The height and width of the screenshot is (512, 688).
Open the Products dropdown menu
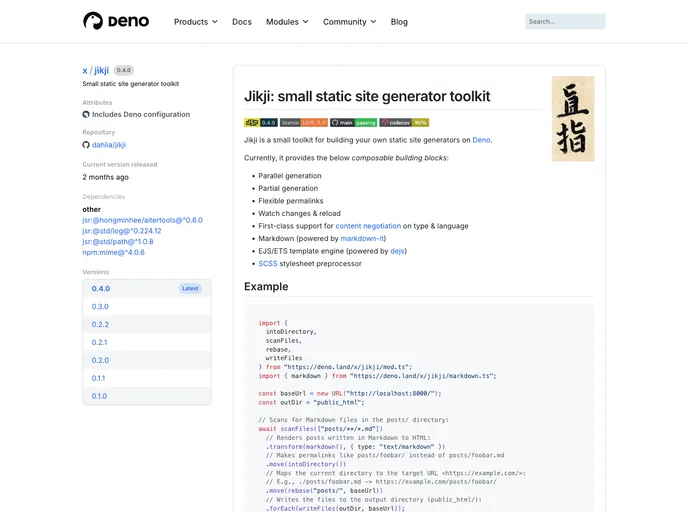196,22
